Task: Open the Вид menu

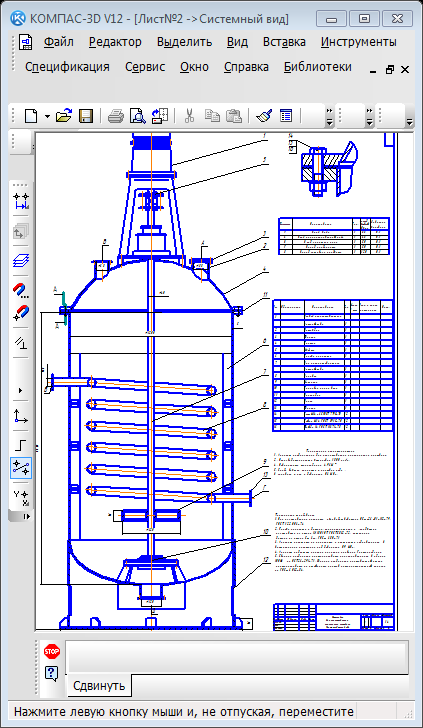Action: point(237,42)
